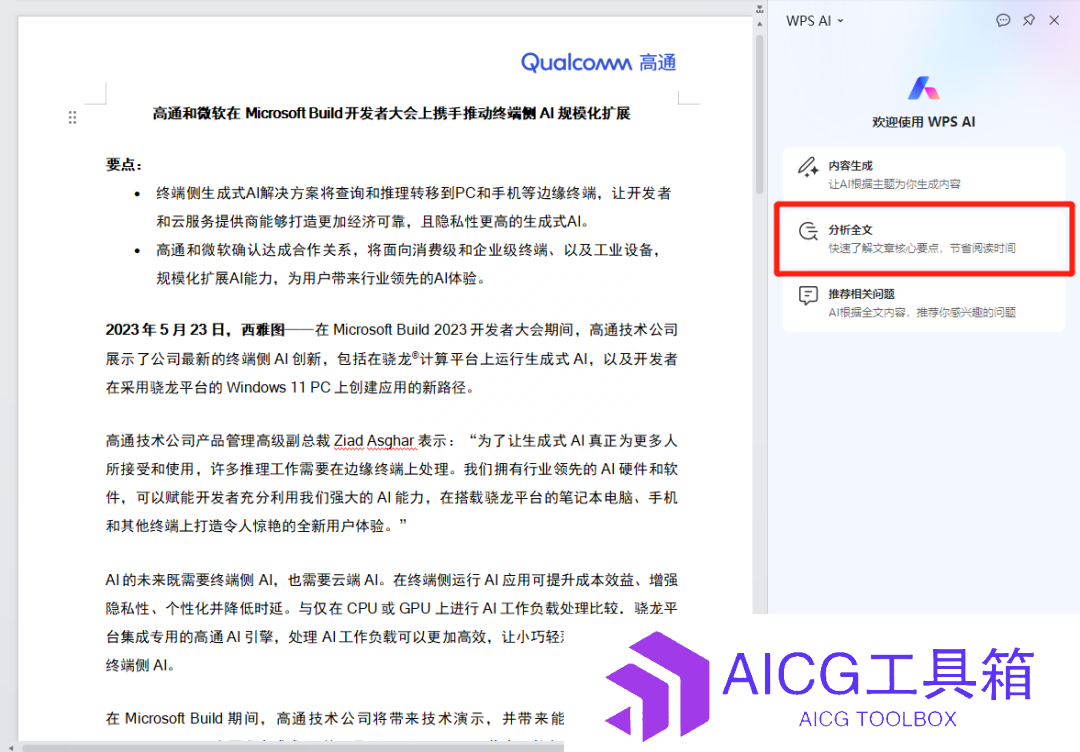The height and width of the screenshot is (752, 1080).
Task: Click the horizontal scrollbar thumb
Action: click(x=293, y=747)
